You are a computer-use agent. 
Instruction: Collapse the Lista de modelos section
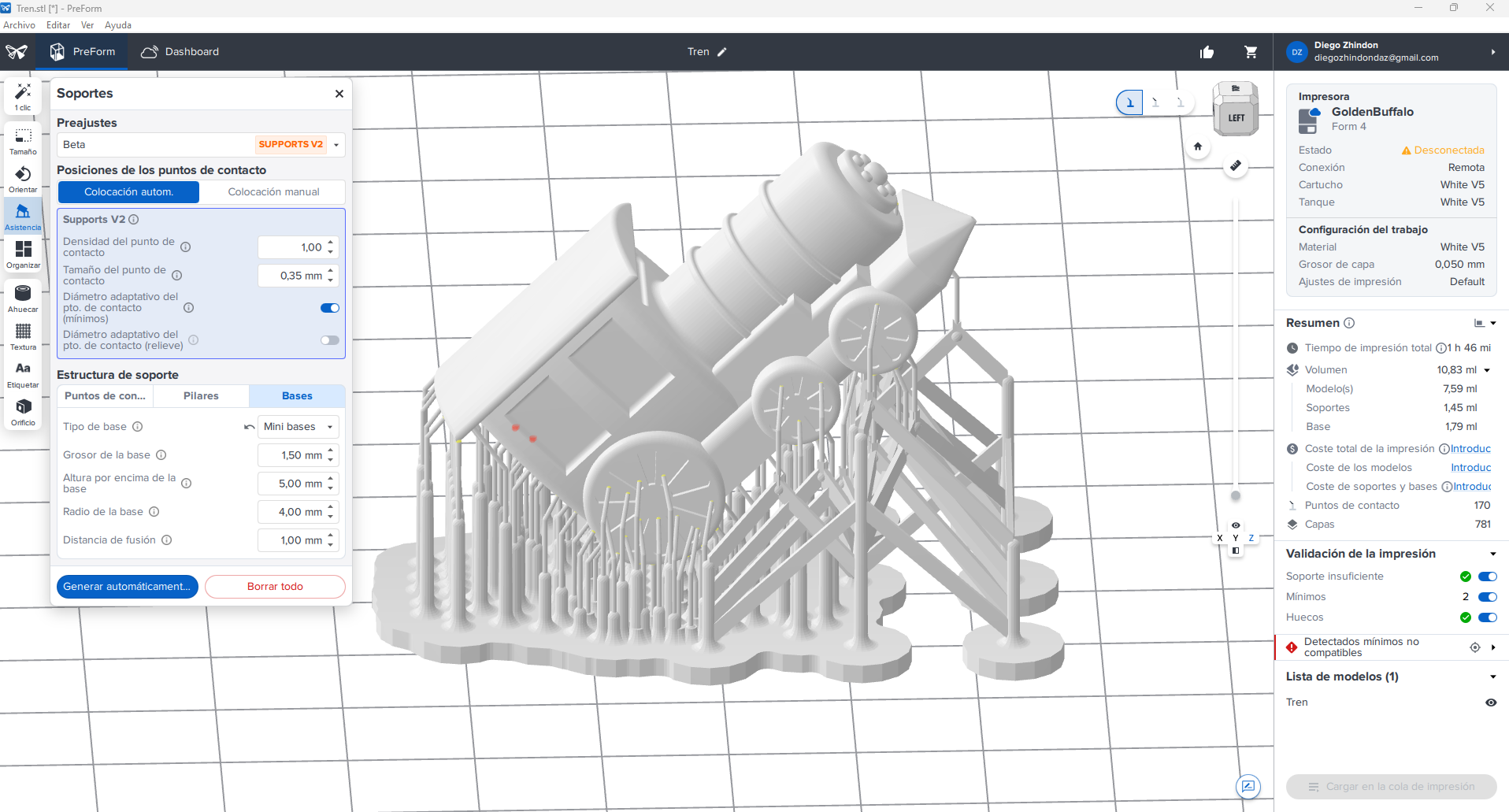point(1493,677)
